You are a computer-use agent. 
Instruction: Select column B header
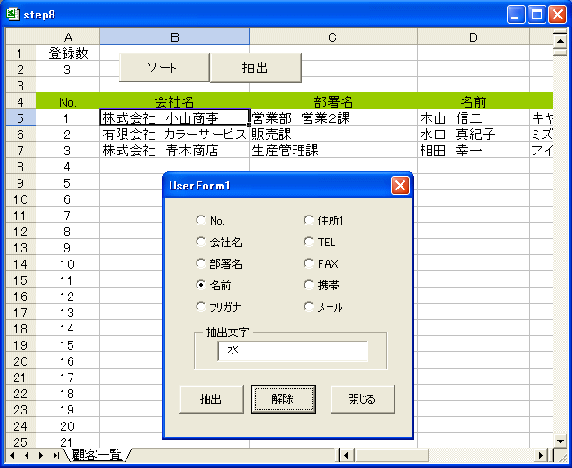[174, 37]
